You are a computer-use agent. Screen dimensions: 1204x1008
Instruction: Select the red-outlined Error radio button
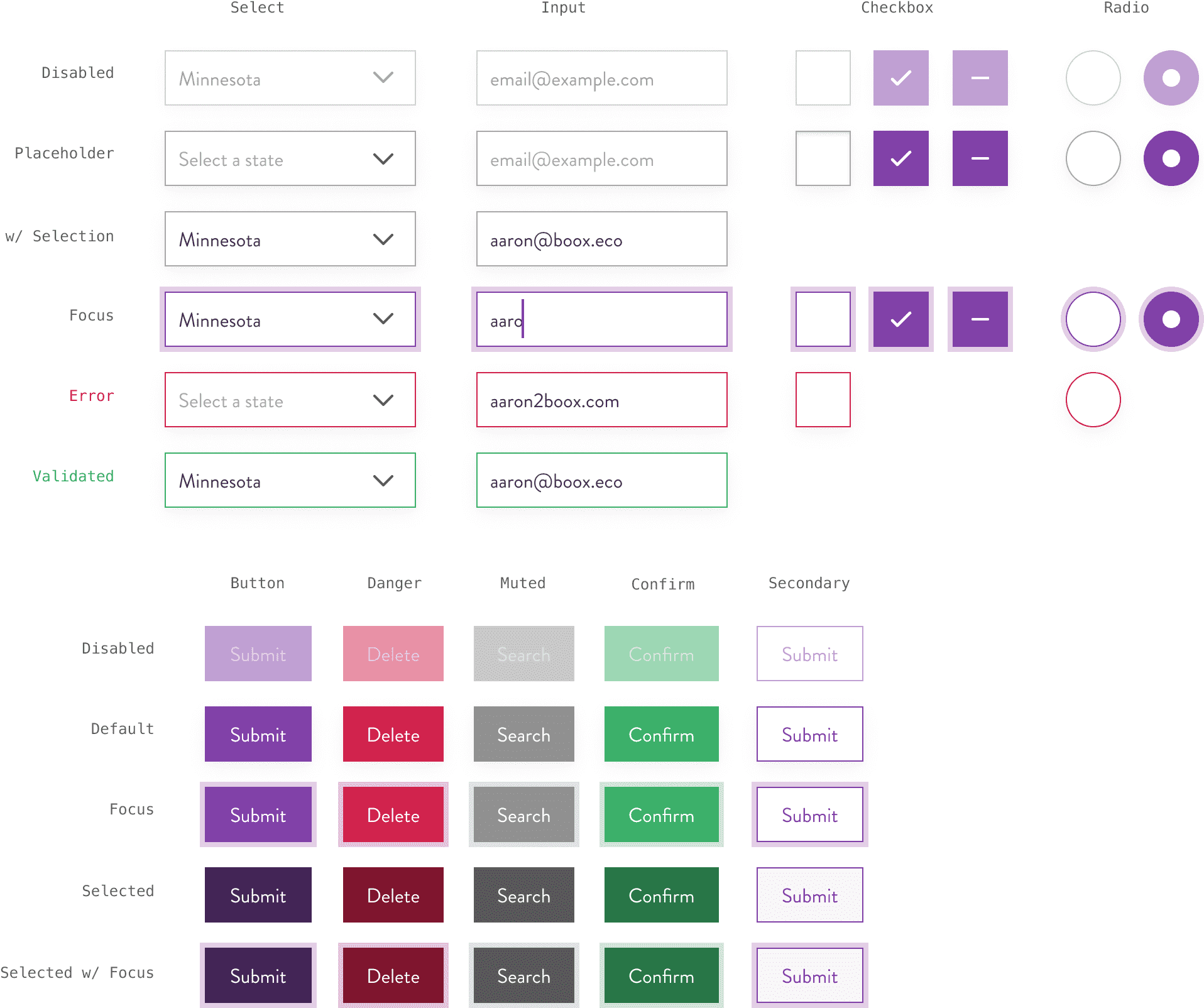coord(1093,400)
